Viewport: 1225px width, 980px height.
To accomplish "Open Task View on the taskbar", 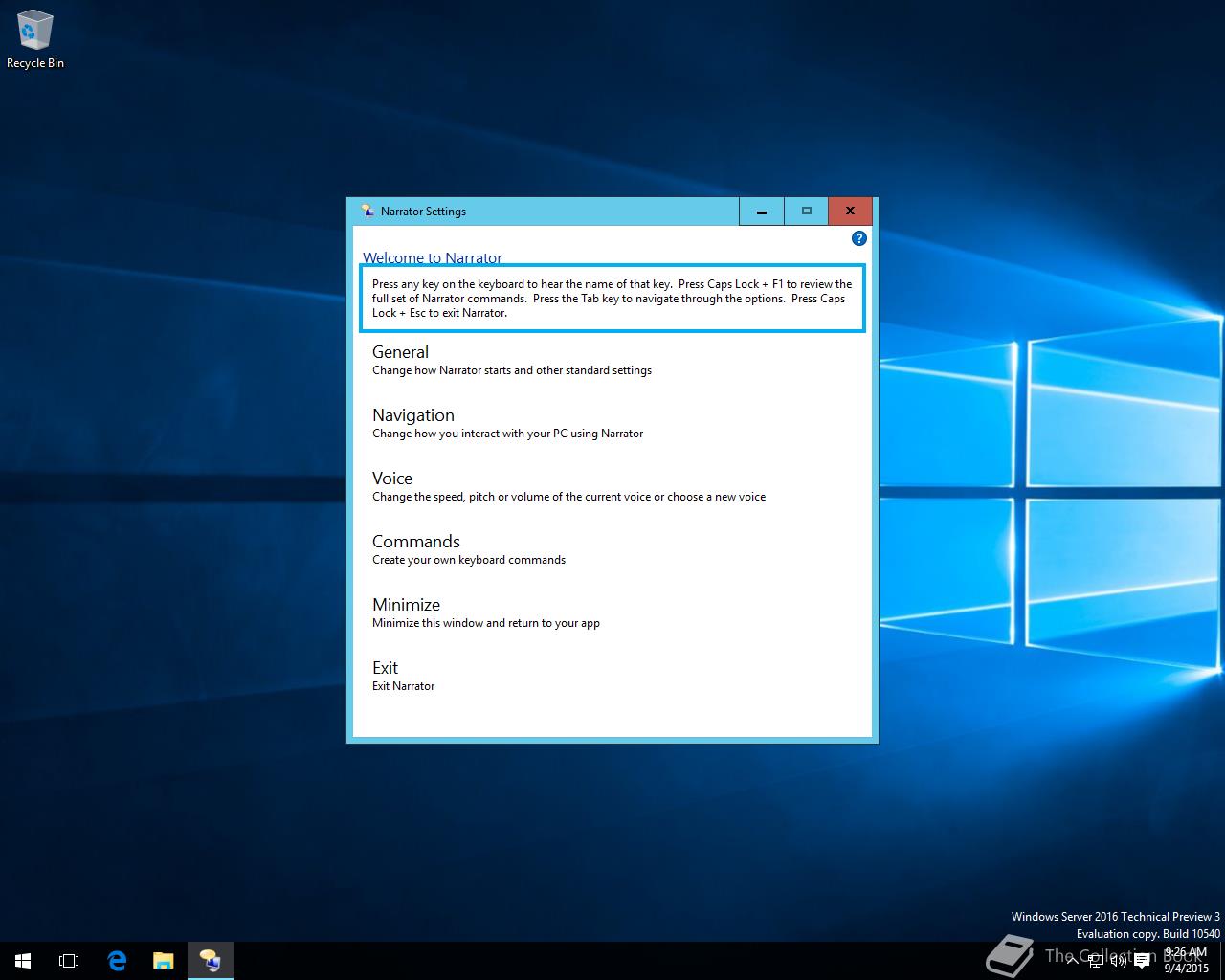I will tap(69, 961).
